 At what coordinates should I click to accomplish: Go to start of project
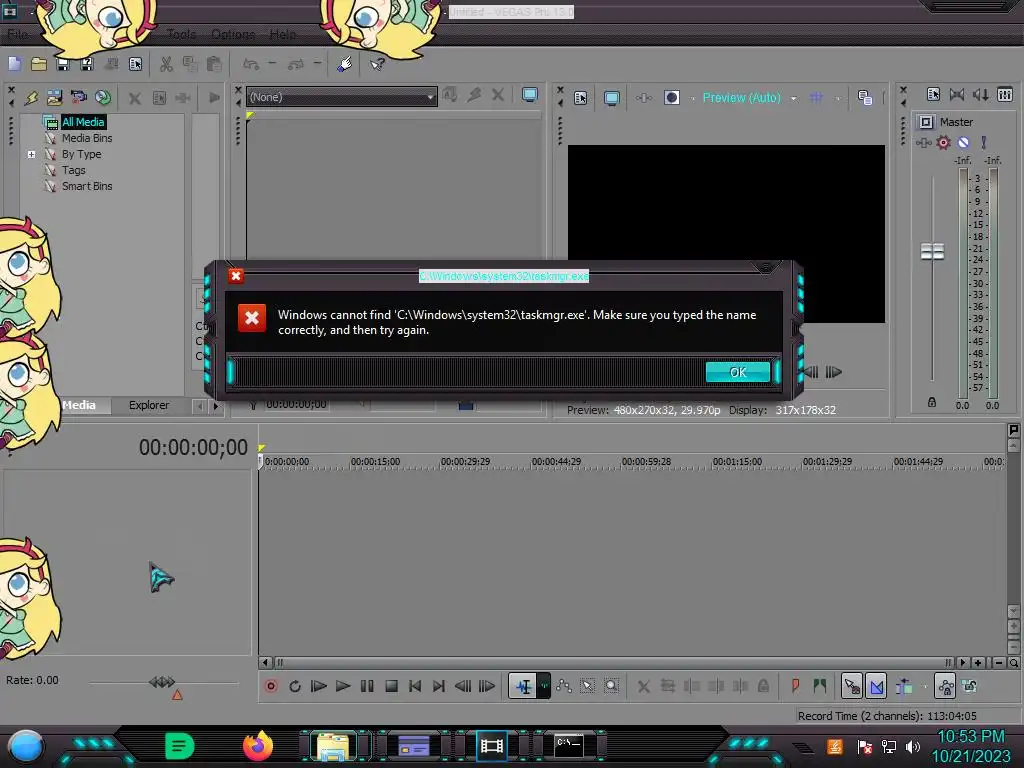coord(415,686)
